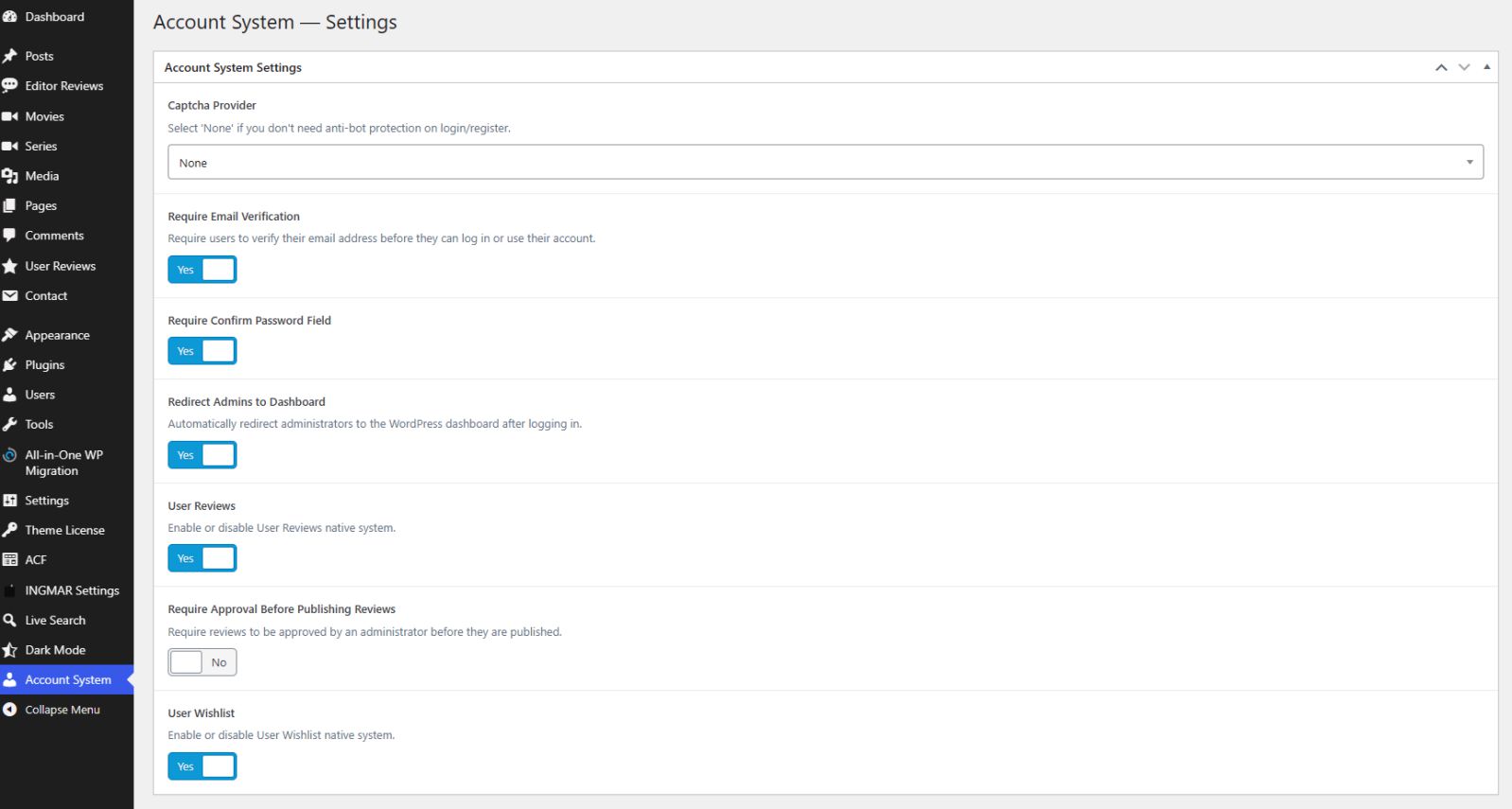Click the Editor Reviews speech bubble icon
The height and width of the screenshot is (809, 1512).
(9, 86)
